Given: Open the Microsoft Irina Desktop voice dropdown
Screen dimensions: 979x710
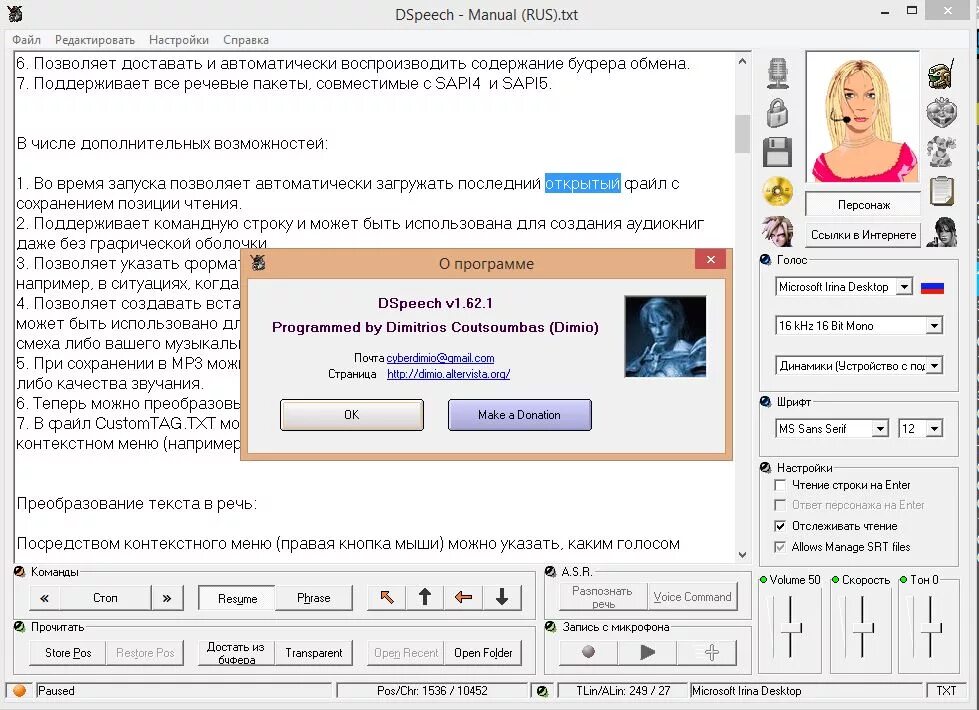Looking at the screenshot, I should click(903, 287).
